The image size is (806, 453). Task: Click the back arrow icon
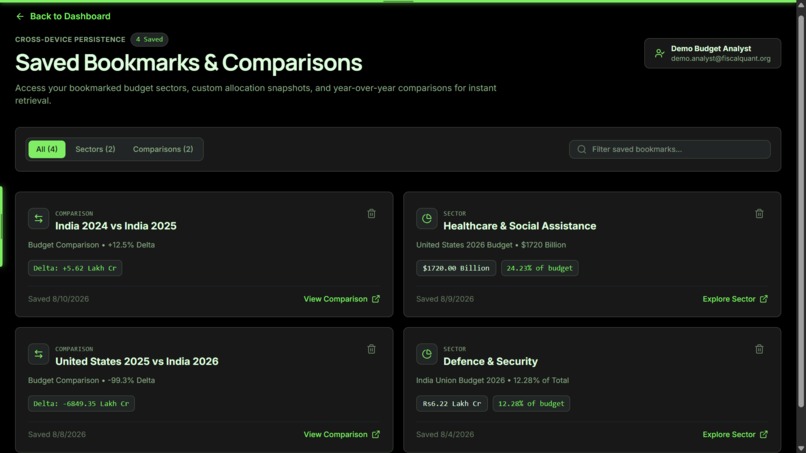click(x=20, y=16)
